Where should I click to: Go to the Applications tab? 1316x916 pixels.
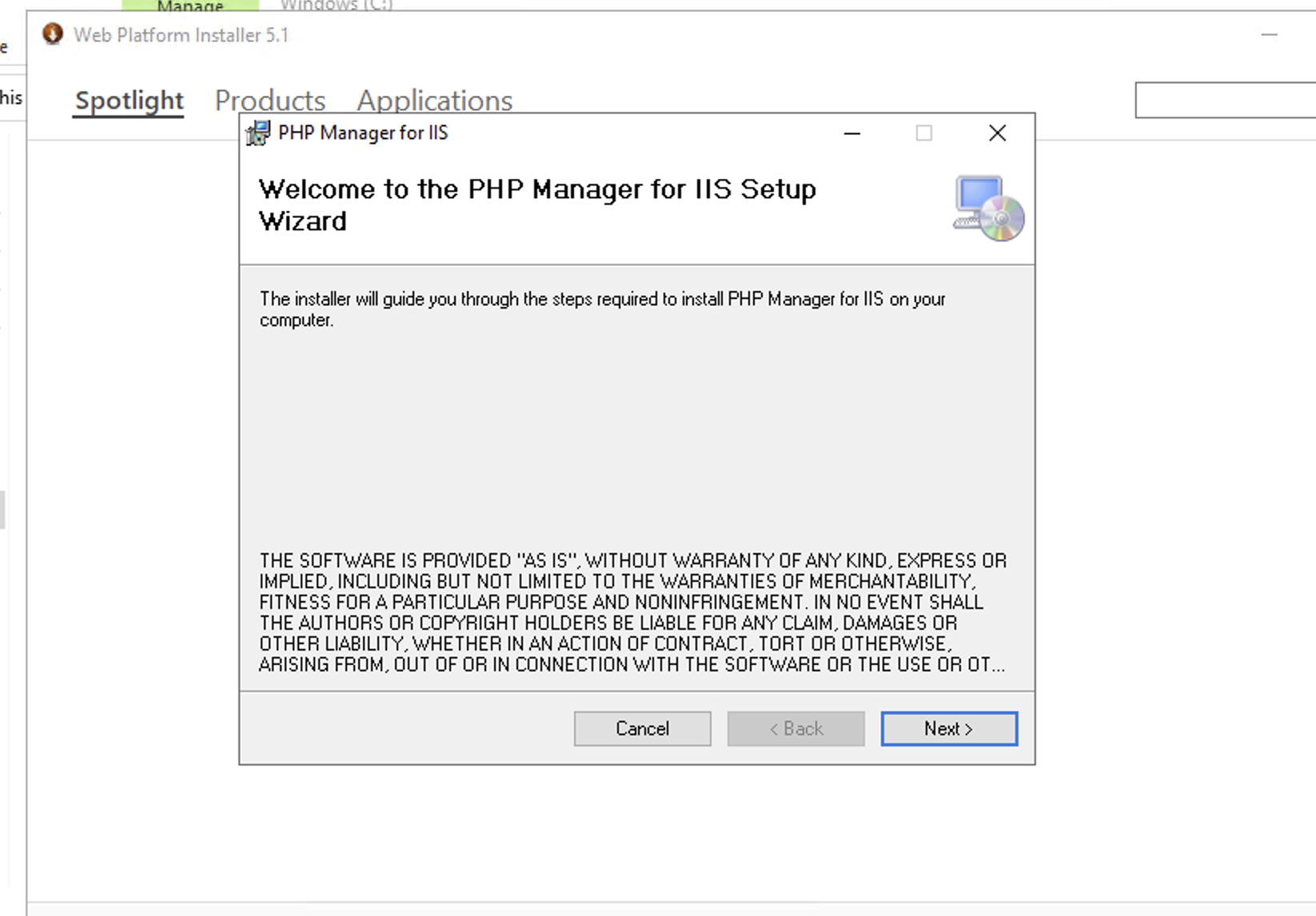coord(434,101)
